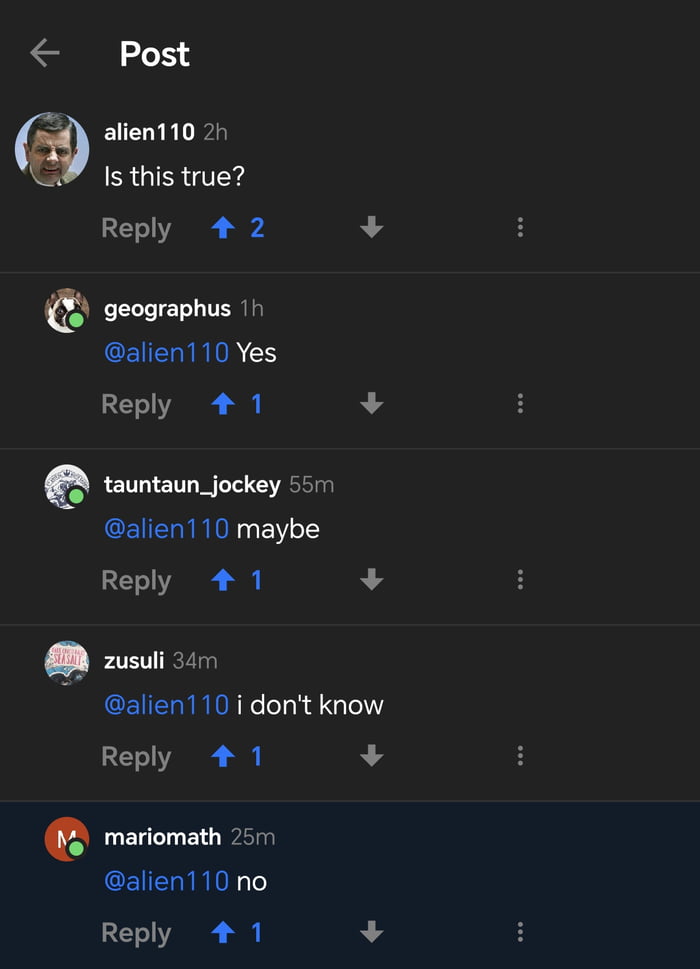Go back using the arrow icon
The width and height of the screenshot is (700, 969).
(x=45, y=53)
